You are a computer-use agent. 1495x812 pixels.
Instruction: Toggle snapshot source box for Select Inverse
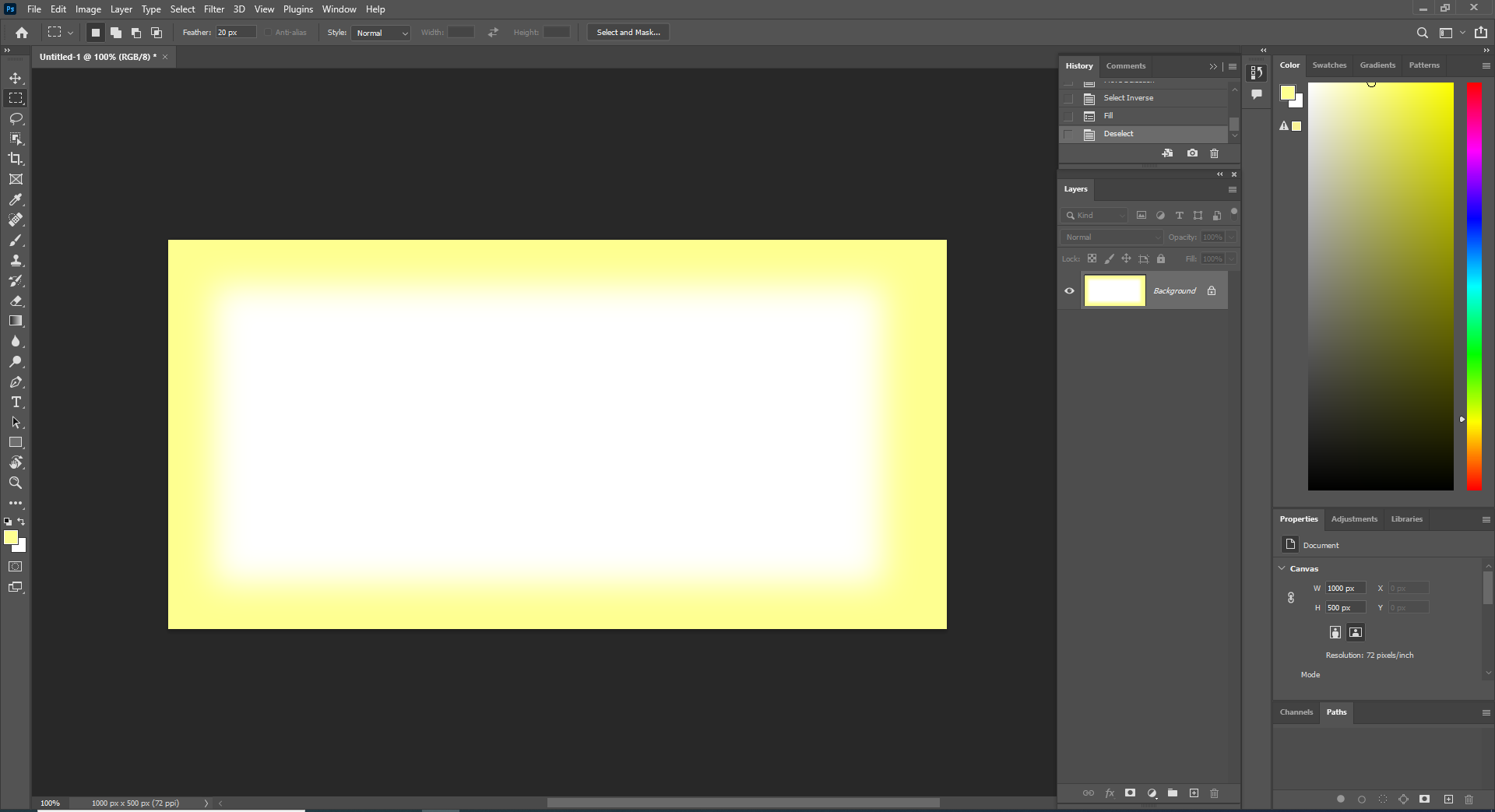tap(1068, 99)
